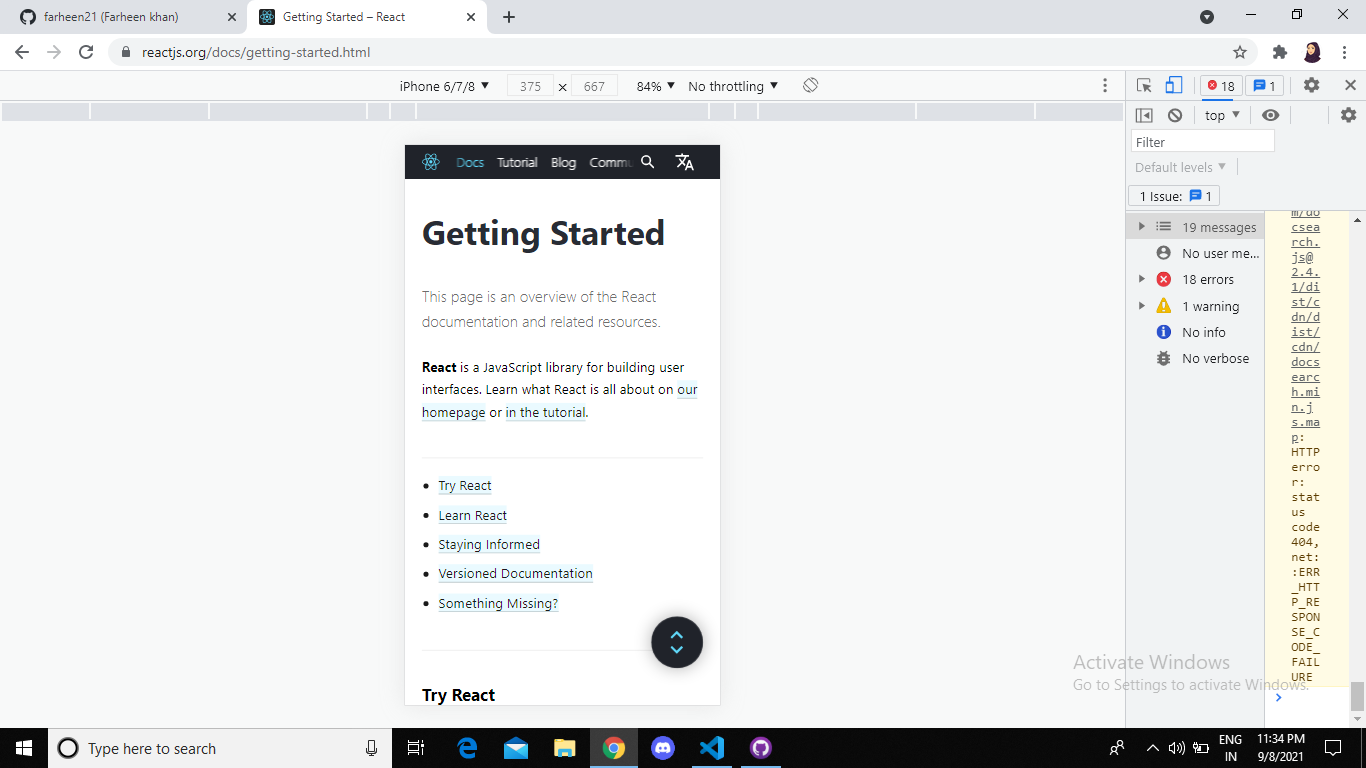Open Blog in the React navbar

click(563, 162)
